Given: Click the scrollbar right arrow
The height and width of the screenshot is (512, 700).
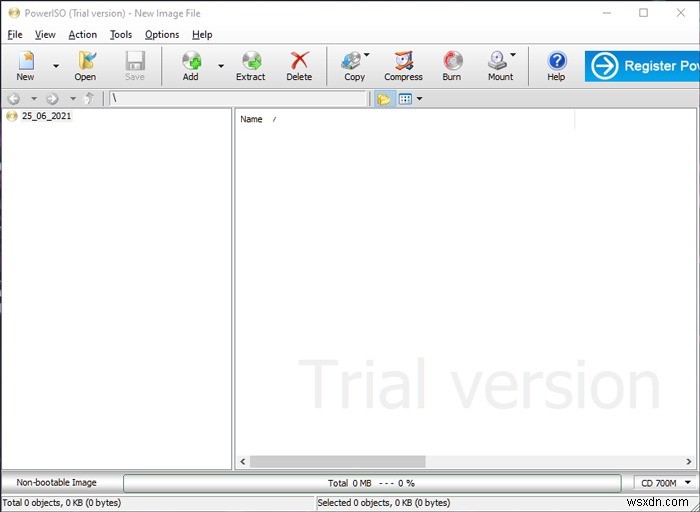Looking at the screenshot, I should 688,462.
